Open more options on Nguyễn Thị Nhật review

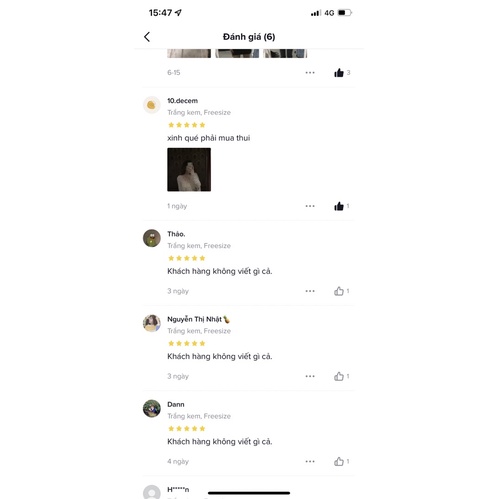[x=310, y=376]
